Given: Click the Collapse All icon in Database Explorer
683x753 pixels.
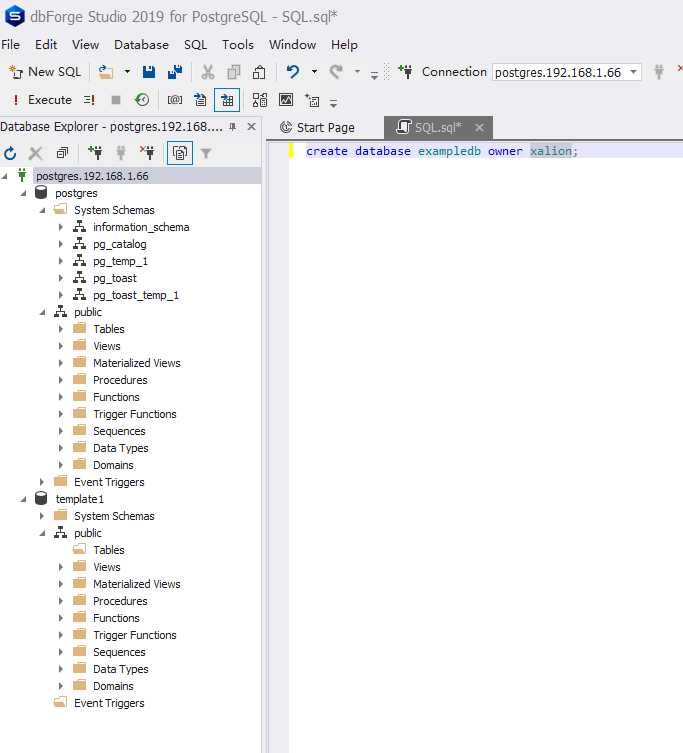Looking at the screenshot, I should coord(62,153).
